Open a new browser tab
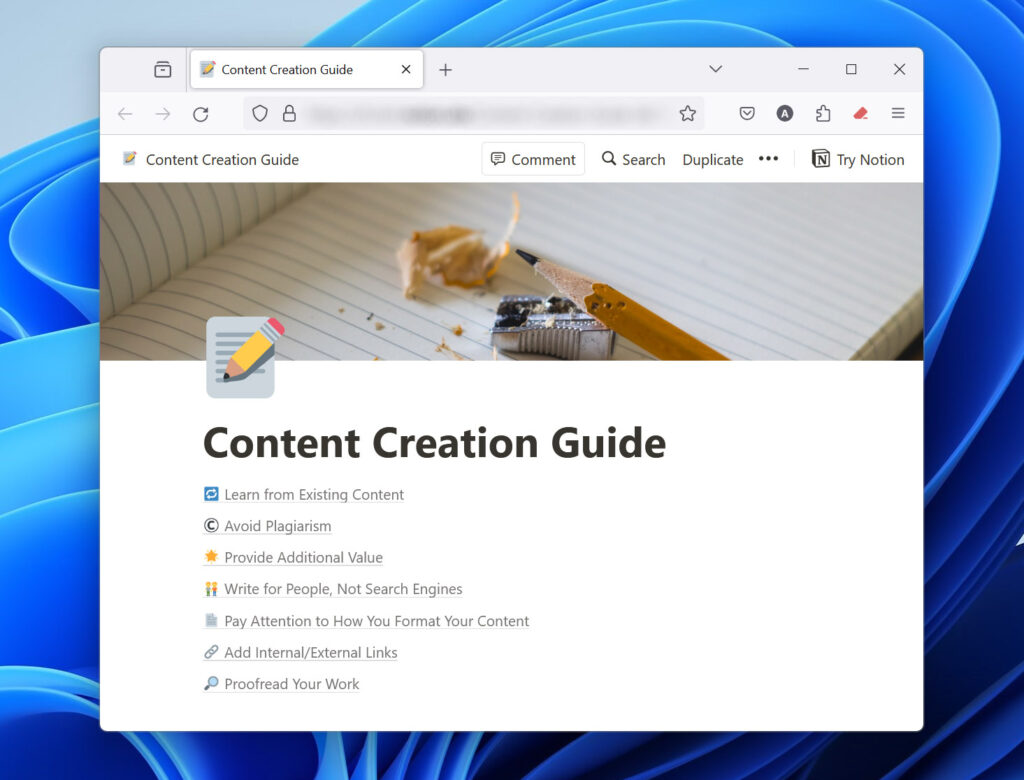 coord(446,70)
